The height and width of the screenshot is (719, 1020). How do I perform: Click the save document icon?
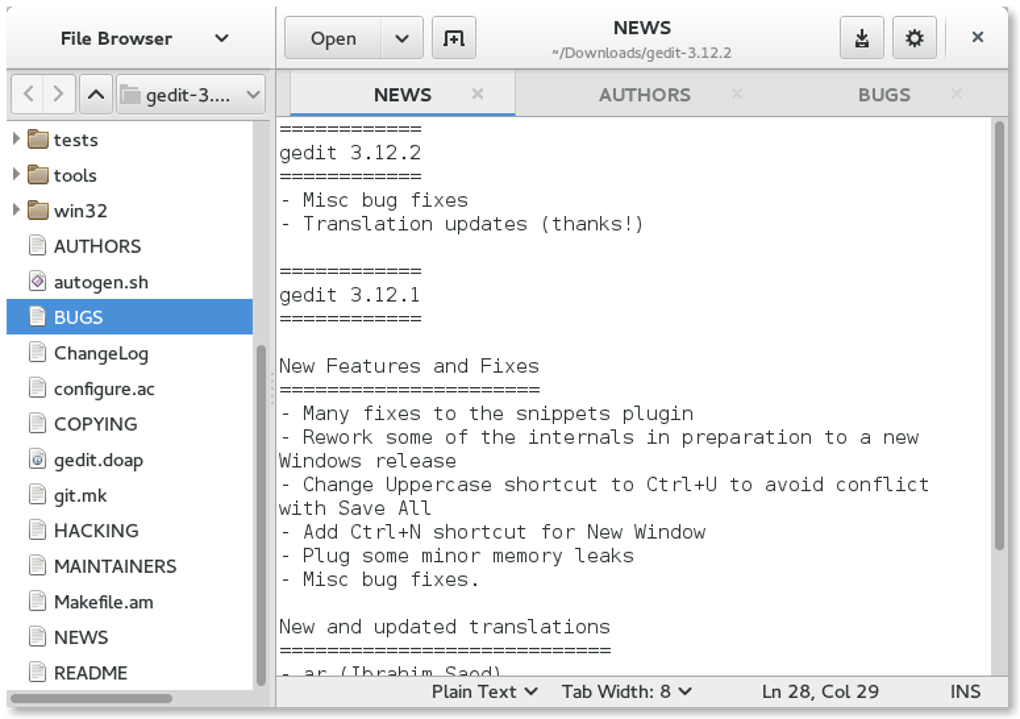[861, 38]
